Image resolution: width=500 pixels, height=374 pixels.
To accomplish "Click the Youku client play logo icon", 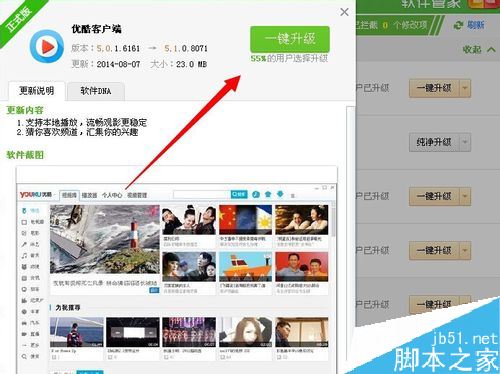I will [x=47, y=46].
